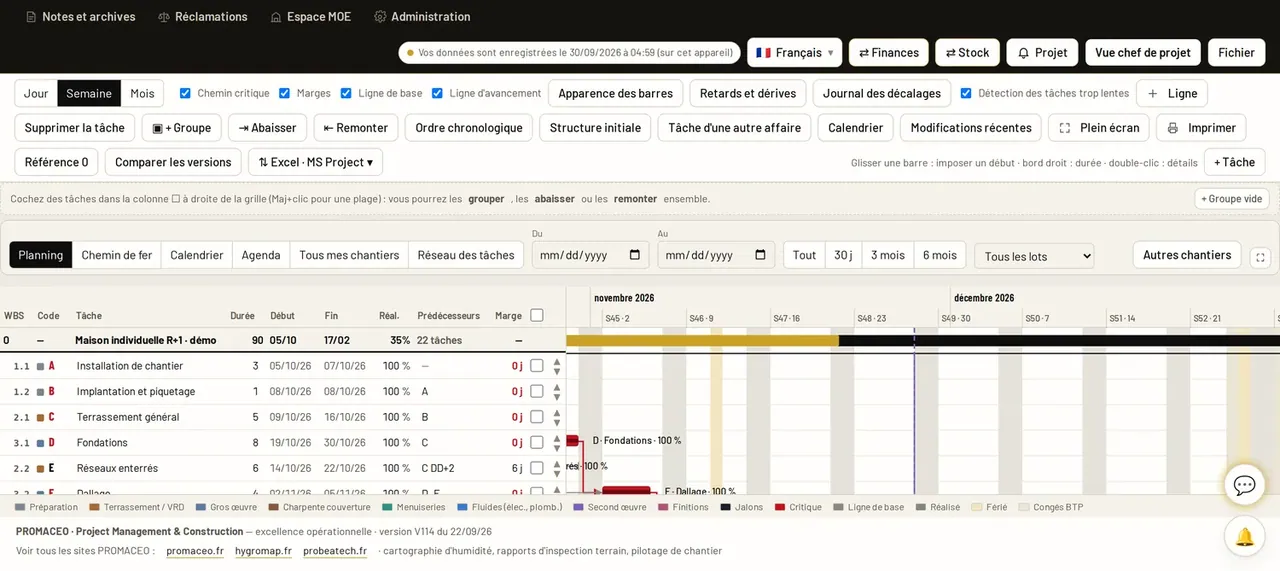This screenshot has height=571, width=1280.
Task: Click the expand icon beside Autres chantiers
Action: tap(1260, 257)
